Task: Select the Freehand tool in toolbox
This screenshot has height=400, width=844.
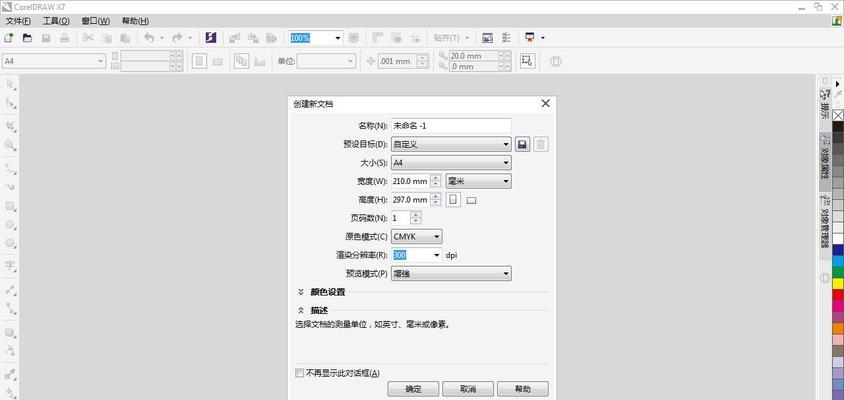Action: (x=11, y=169)
